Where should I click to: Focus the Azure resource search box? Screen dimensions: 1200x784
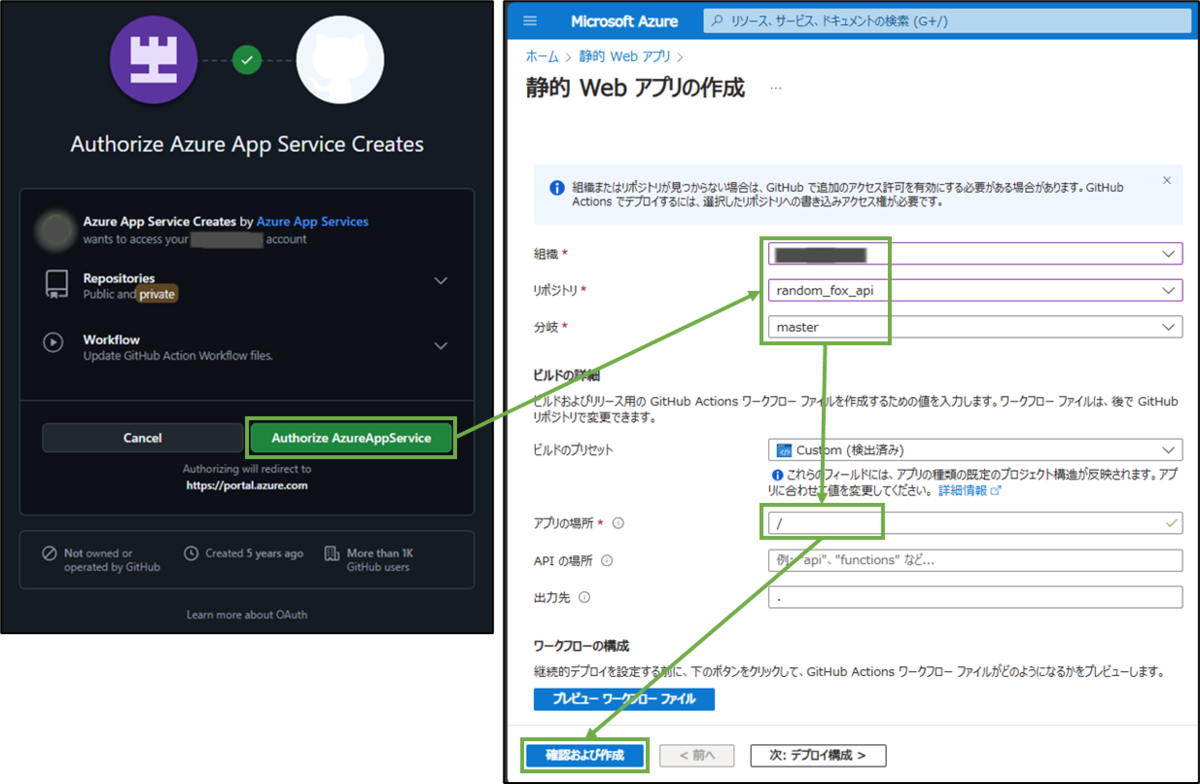945,21
